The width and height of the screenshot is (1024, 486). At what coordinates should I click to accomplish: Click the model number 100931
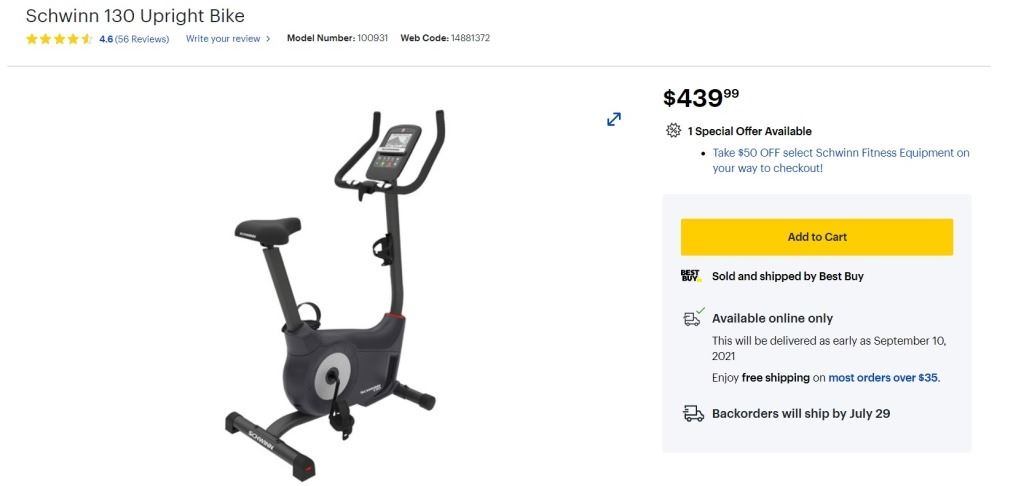[372, 38]
